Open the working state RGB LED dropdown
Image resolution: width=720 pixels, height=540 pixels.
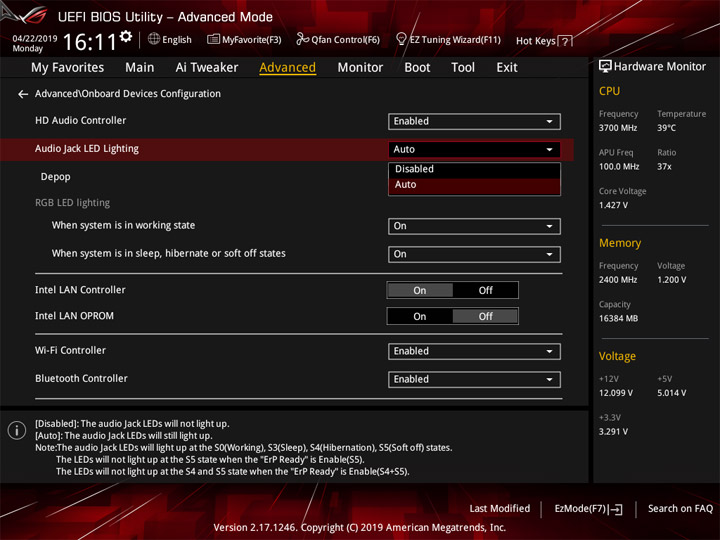(474, 226)
